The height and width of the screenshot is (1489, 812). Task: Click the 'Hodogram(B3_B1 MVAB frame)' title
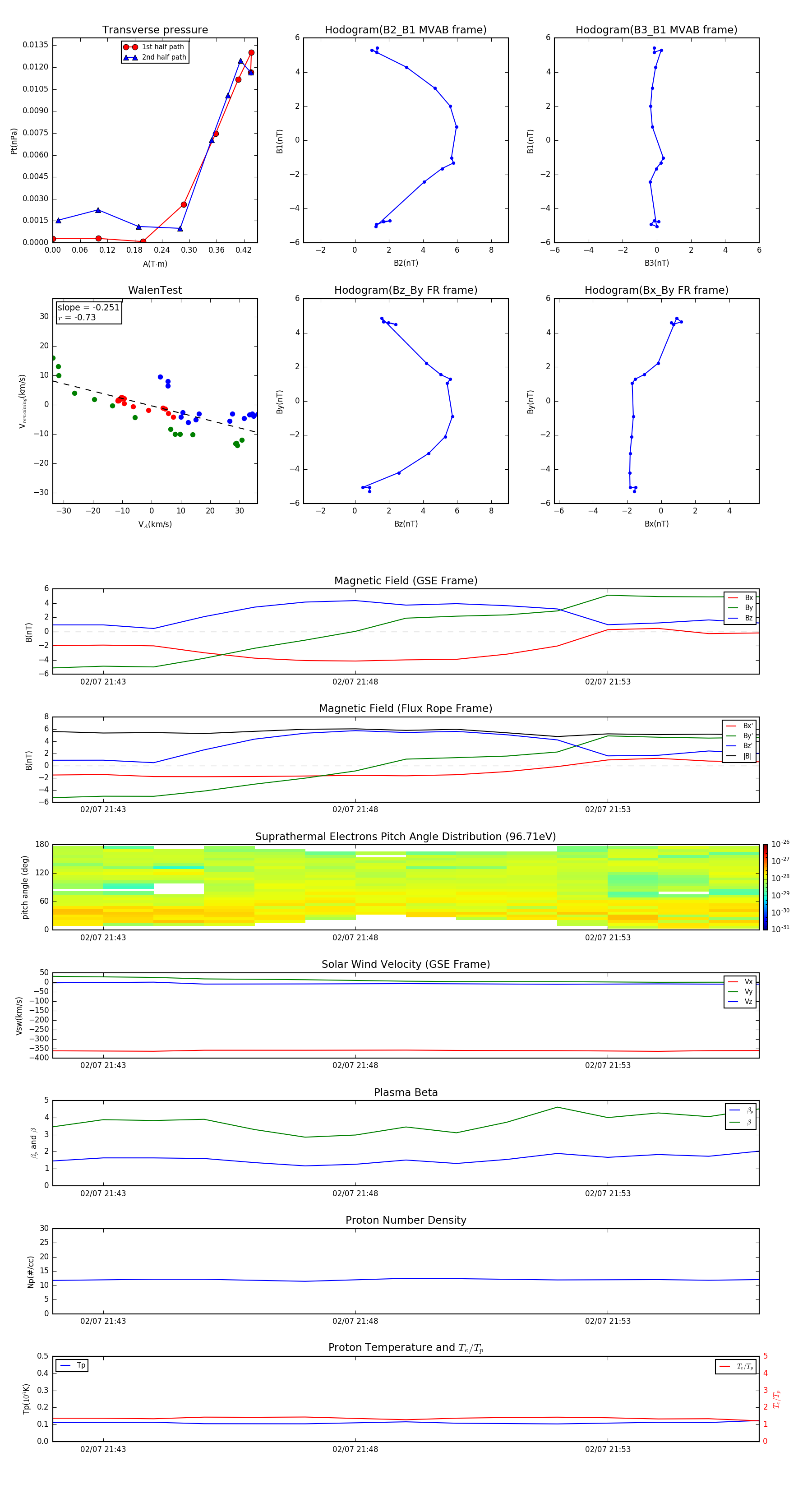point(656,30)
